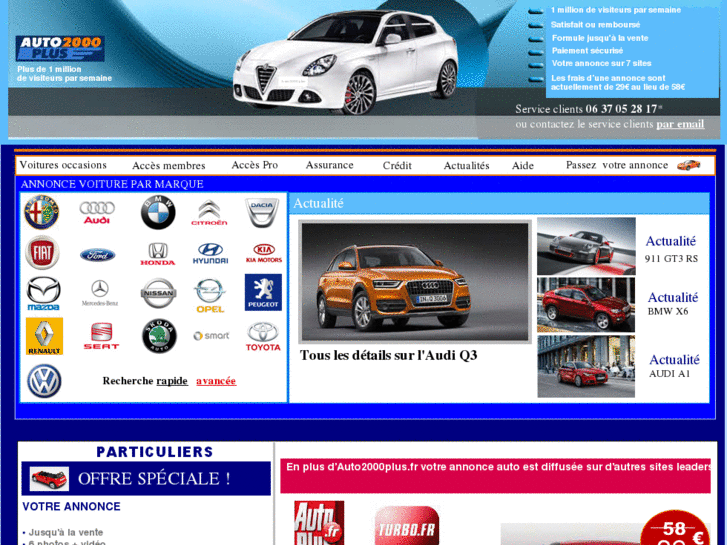The image size is (727, 545).
Task: Choose the BMW brand logo
Action: coord(158,212)
